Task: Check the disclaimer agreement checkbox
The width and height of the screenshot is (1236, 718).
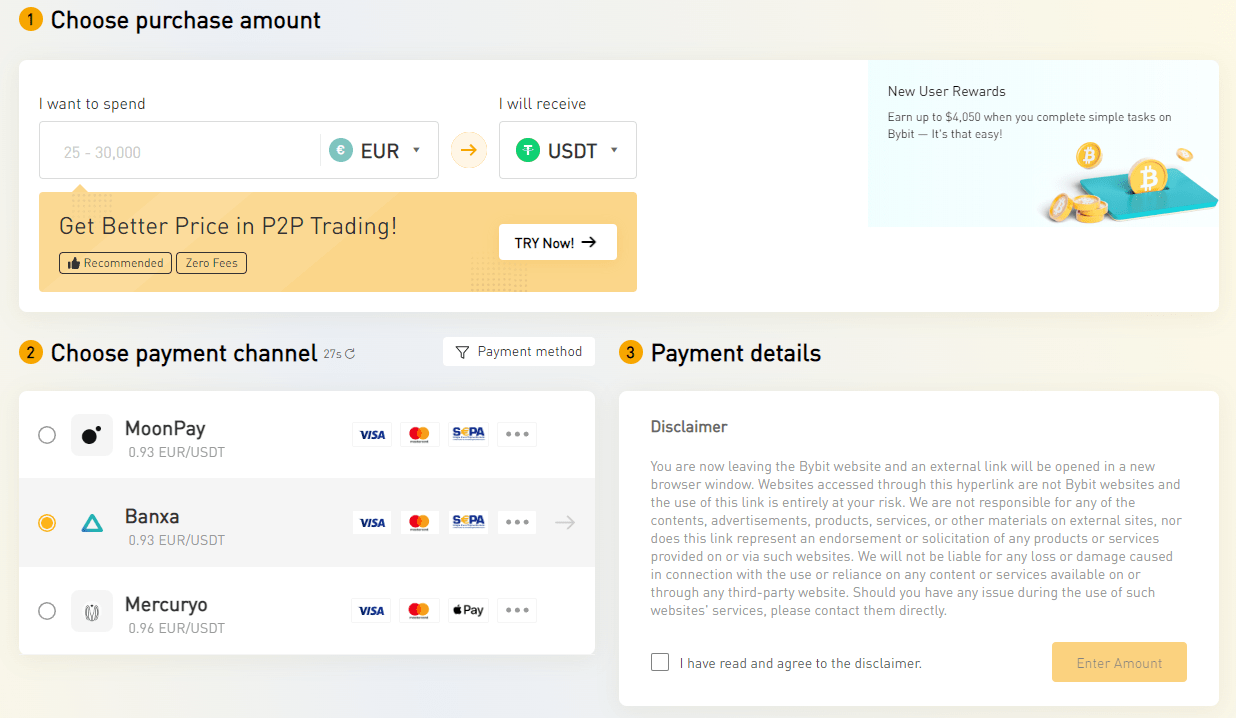Action: [x=659, y=661]
